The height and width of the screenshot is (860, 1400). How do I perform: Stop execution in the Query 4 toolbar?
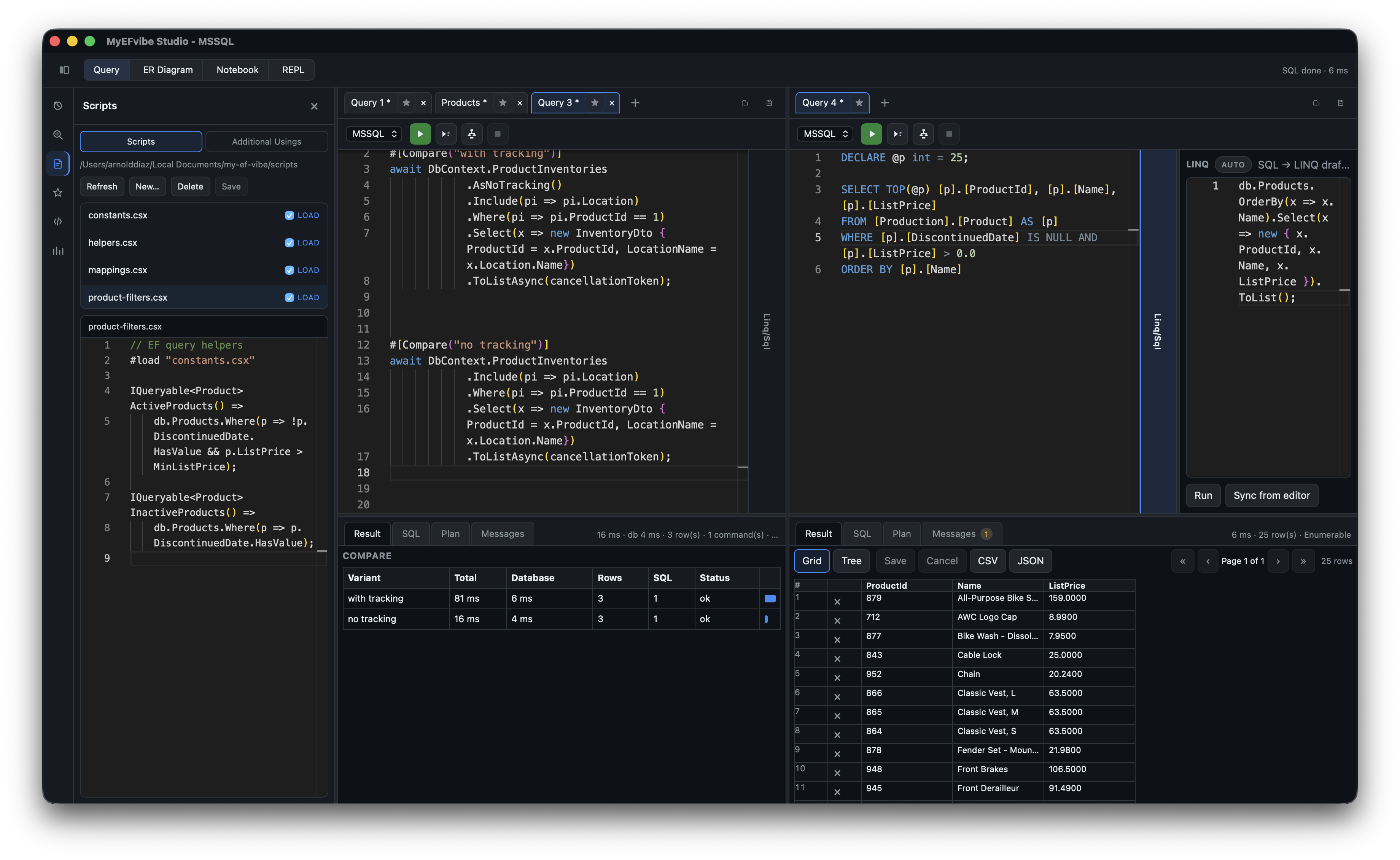(949, 134)
